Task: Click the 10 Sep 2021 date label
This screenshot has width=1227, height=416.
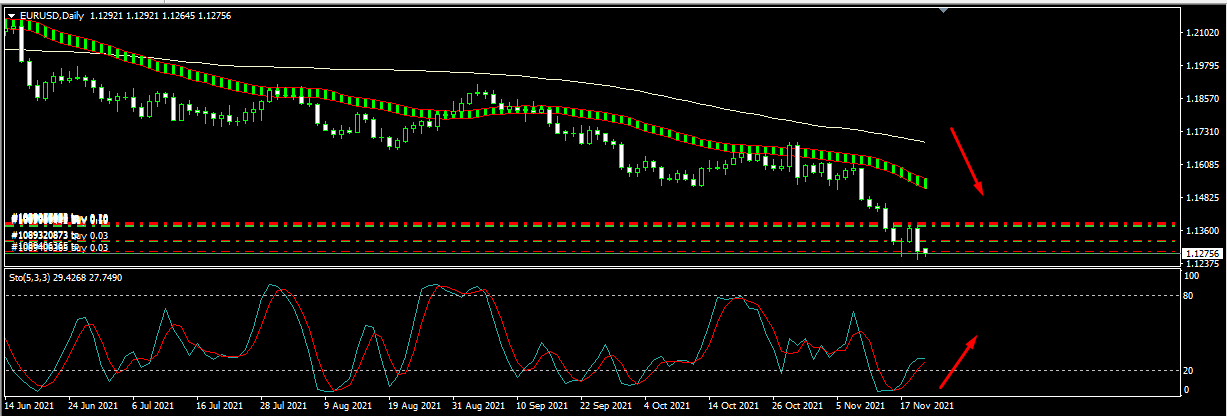Action: tap(542, 406)
